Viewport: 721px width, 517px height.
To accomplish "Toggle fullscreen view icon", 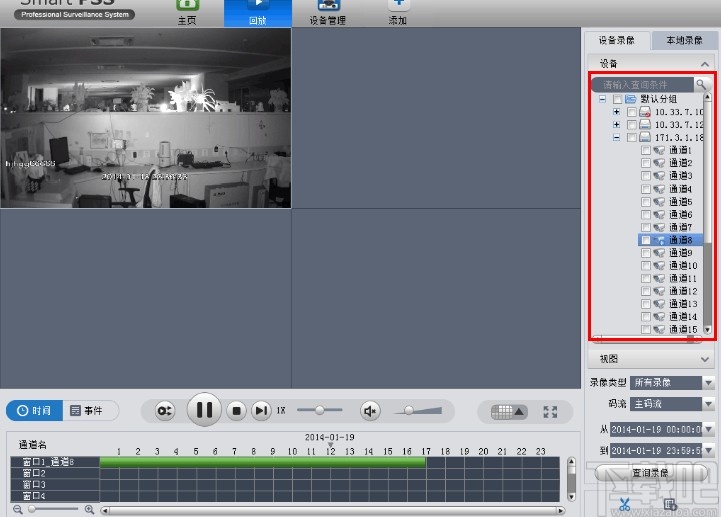I will [x=550, y=412].
